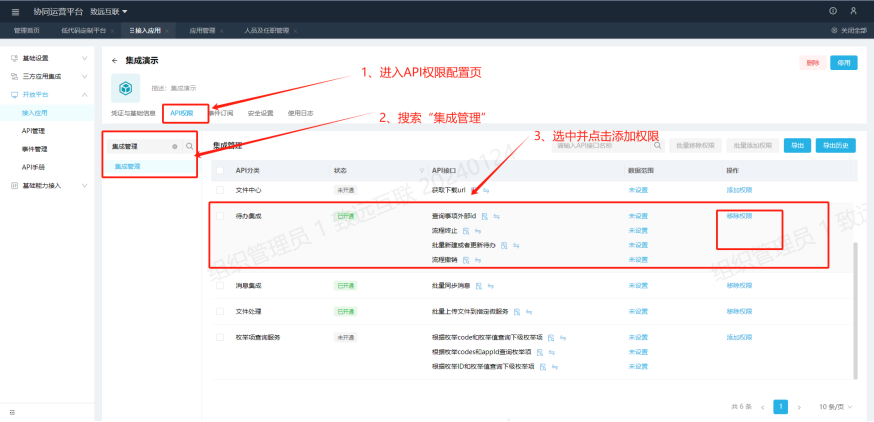
Task: Click the back arrow beside 集成演示
Action: pyautogui.click(x=115, y=61)
